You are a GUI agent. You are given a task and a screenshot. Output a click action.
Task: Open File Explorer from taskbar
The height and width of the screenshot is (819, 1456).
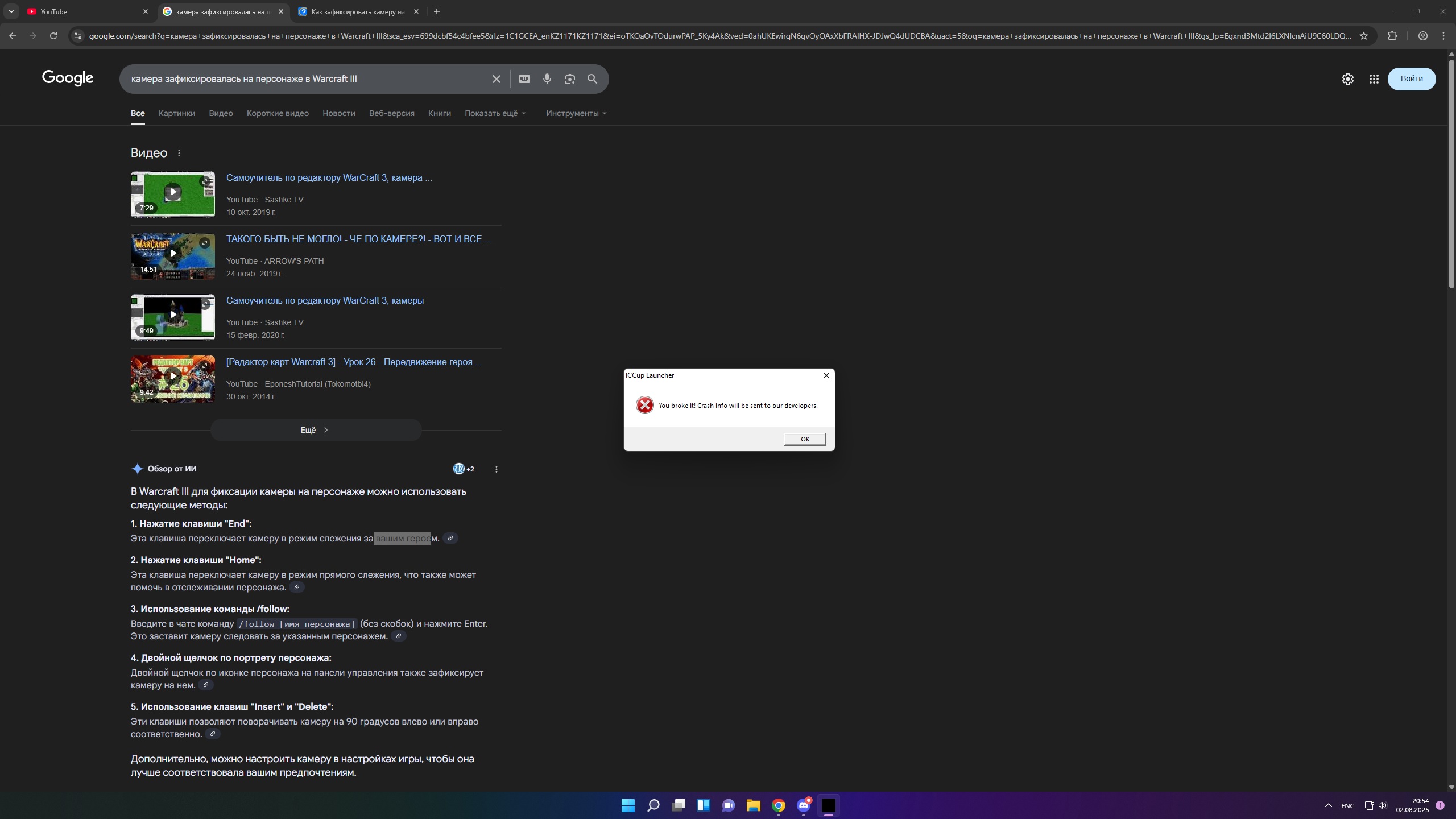point(753,805)
